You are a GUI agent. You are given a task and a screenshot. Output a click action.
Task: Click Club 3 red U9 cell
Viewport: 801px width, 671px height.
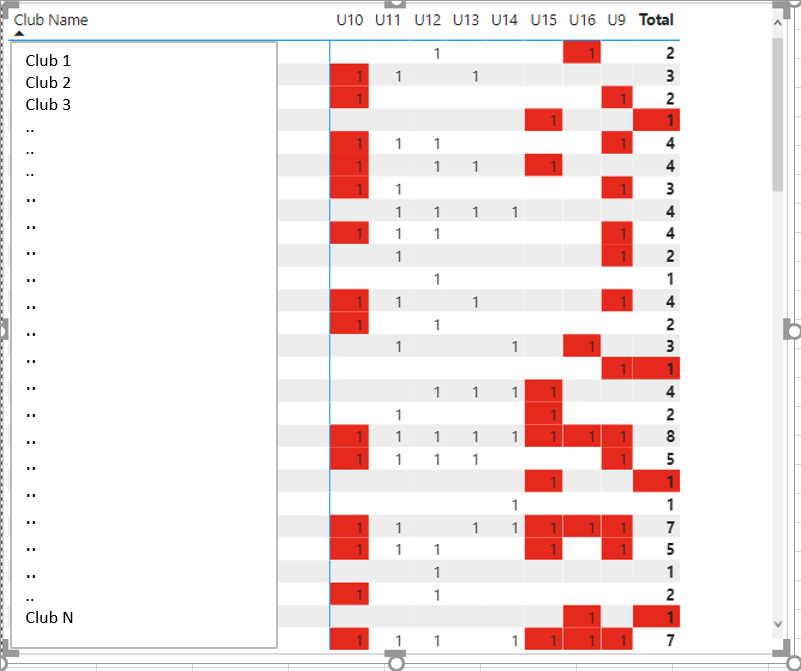[x=617, y=98]
